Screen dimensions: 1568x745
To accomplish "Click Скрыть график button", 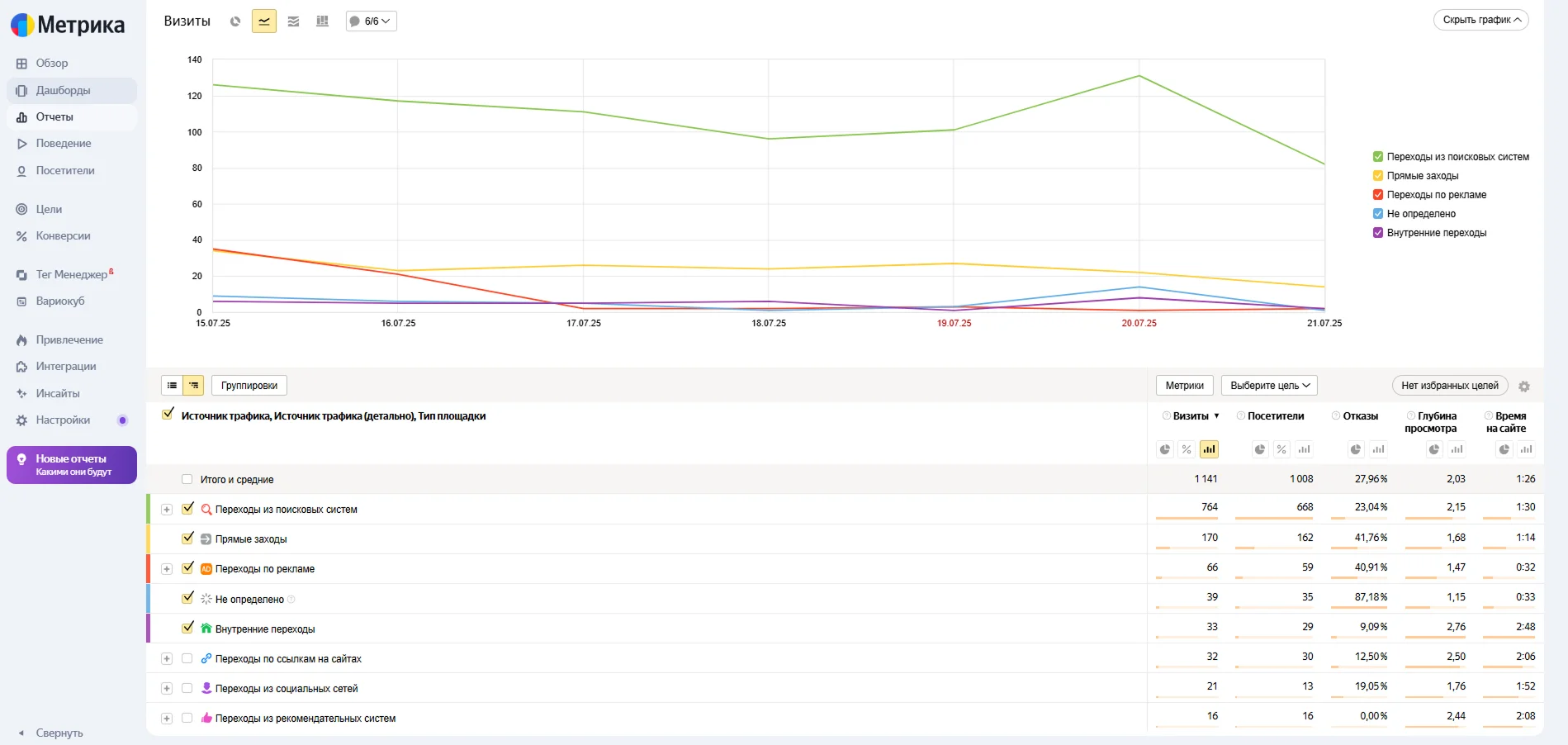I will click(x=1481, y=20).
